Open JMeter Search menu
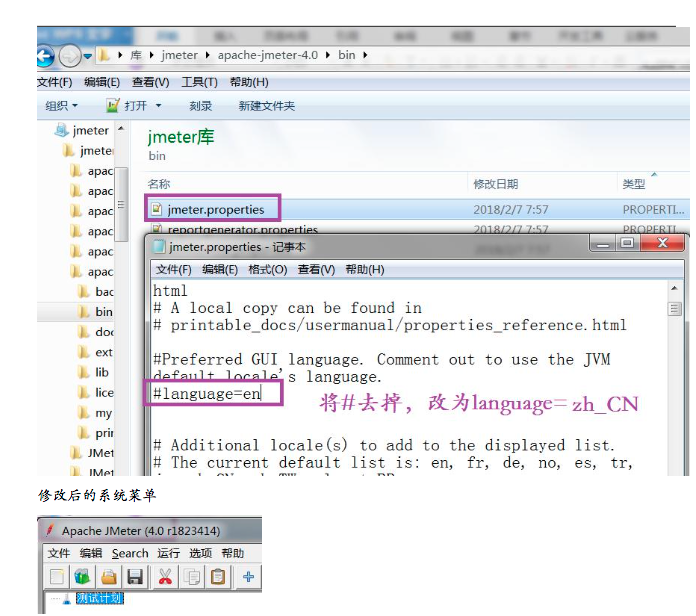The image size is (696, 616). pos(130,553)
